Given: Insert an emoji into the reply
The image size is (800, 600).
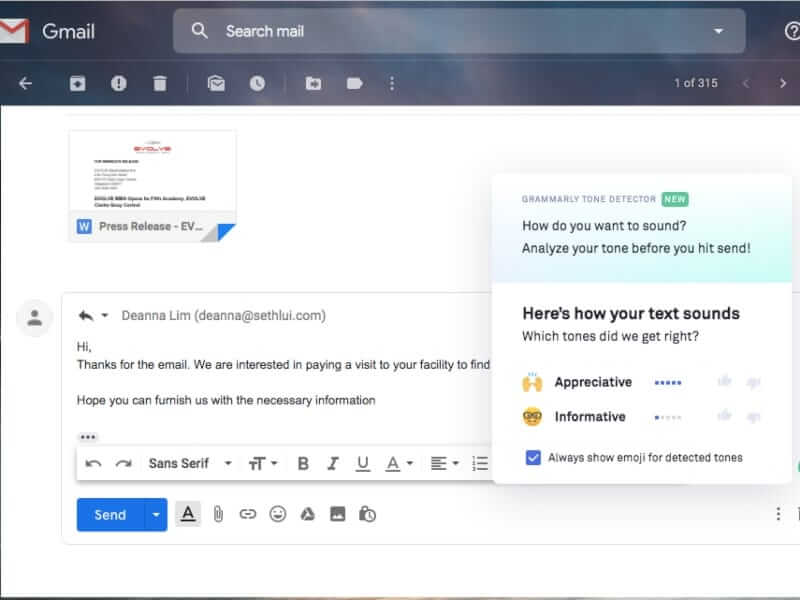Looking at the screenshot, I should pos(276,515).
